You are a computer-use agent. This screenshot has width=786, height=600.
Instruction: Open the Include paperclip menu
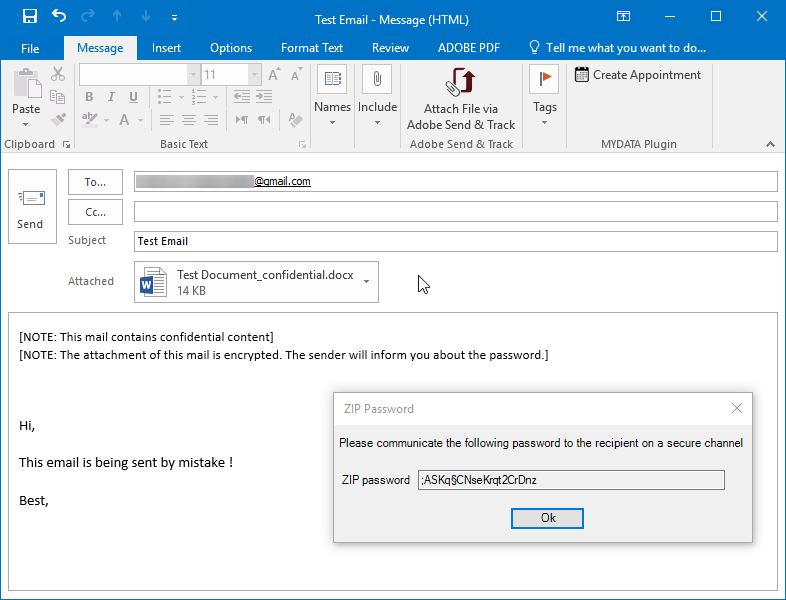tap(377, 97)
